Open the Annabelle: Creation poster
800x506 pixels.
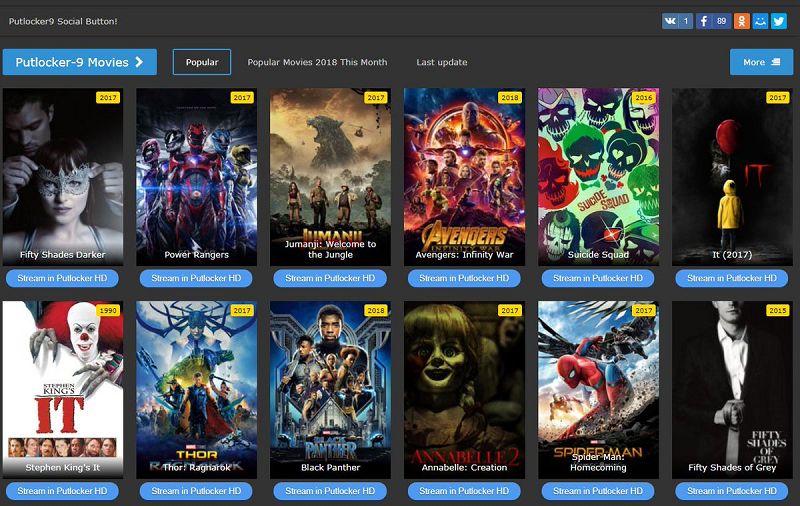464,390
